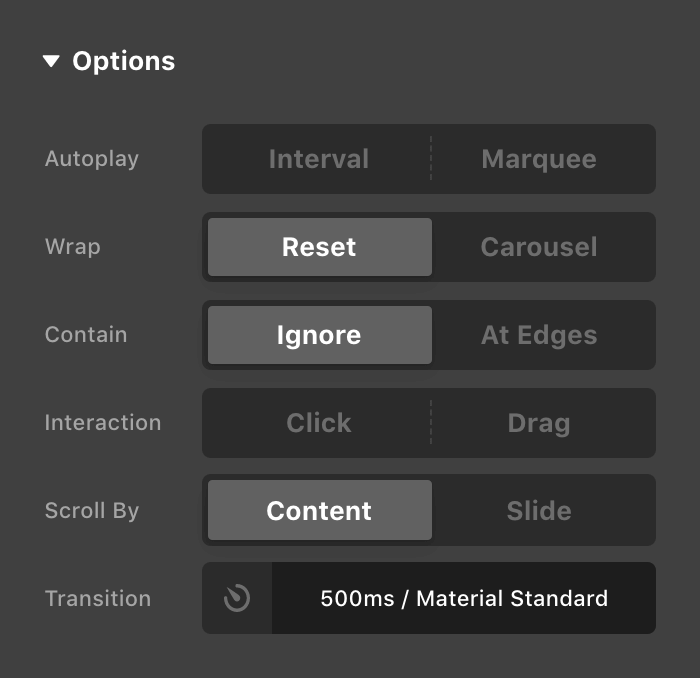The height and width of the screenshot is (678, 700).
Task: Click the Wrap setting label
Action: coord(73,247)
